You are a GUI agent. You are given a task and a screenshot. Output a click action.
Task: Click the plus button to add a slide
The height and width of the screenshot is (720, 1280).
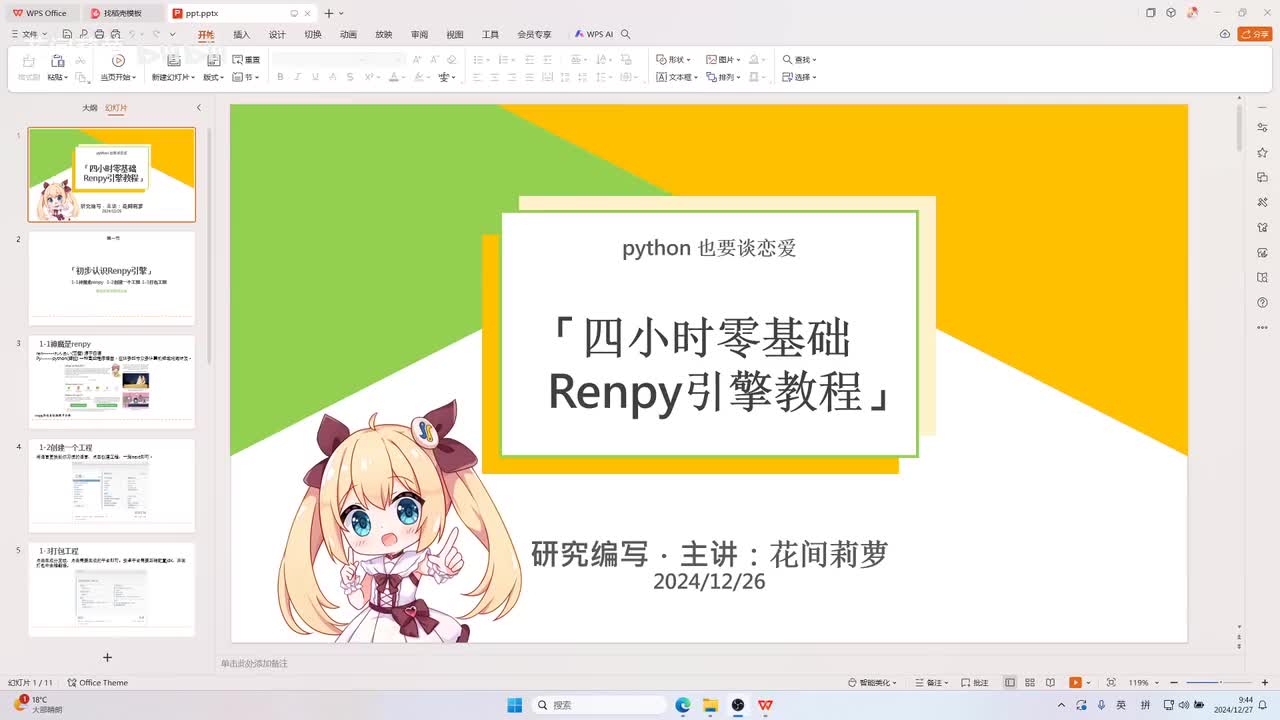(x=107, y=657)
